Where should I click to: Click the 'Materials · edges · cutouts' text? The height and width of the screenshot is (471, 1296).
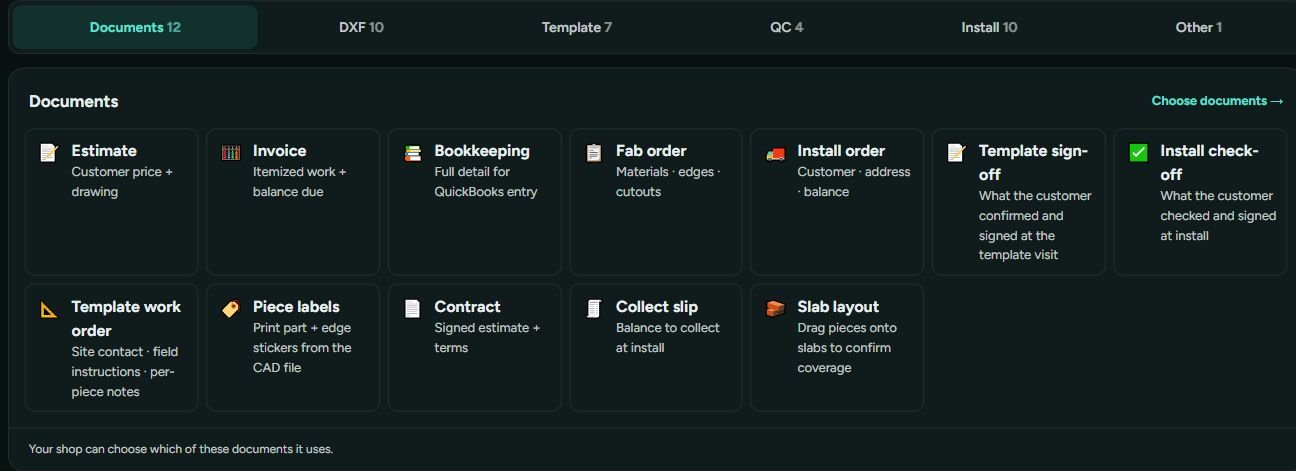pyautogui.click(x=668, y=182)
